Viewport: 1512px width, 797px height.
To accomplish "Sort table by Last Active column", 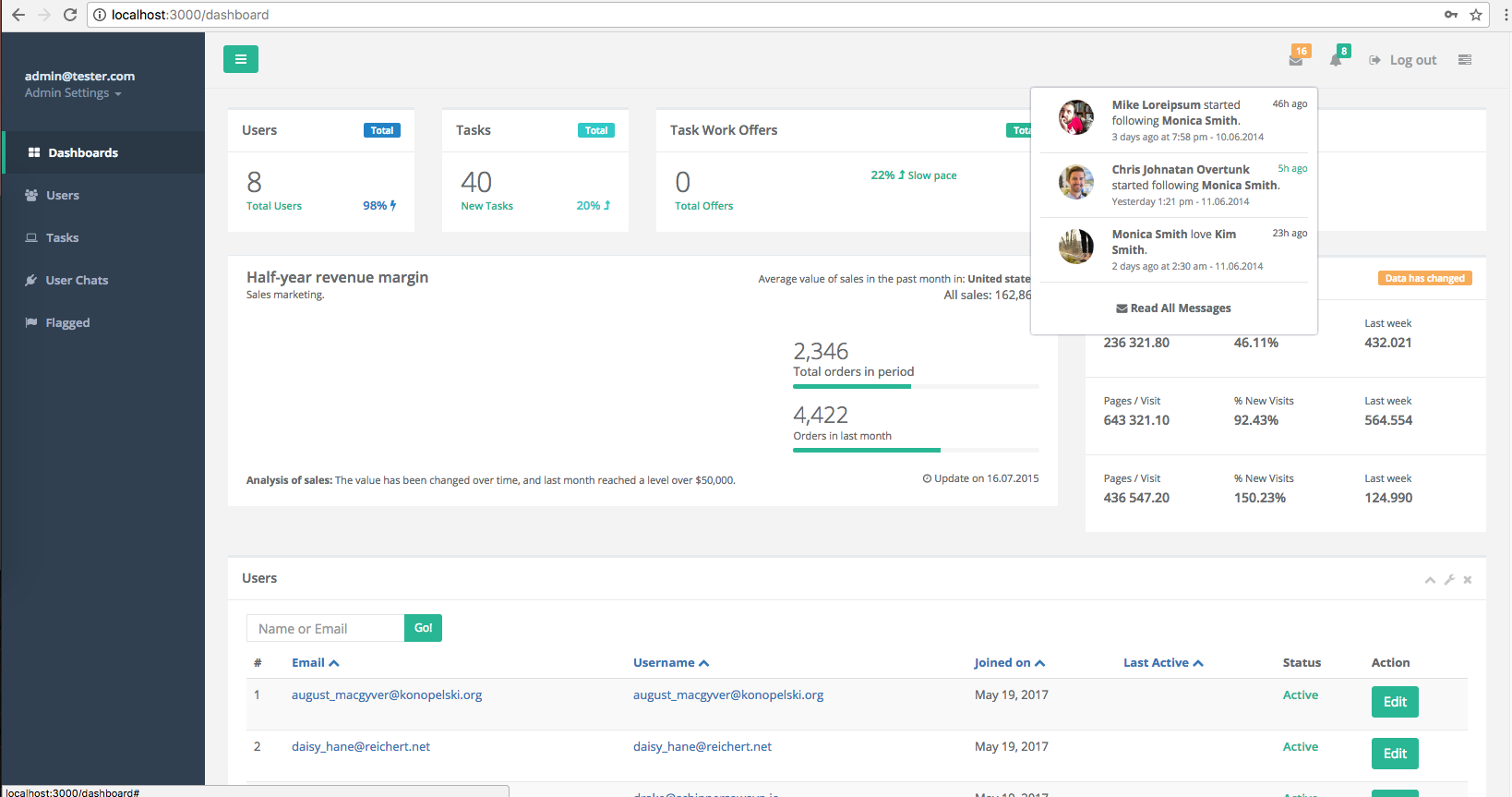I will 1163,663.
